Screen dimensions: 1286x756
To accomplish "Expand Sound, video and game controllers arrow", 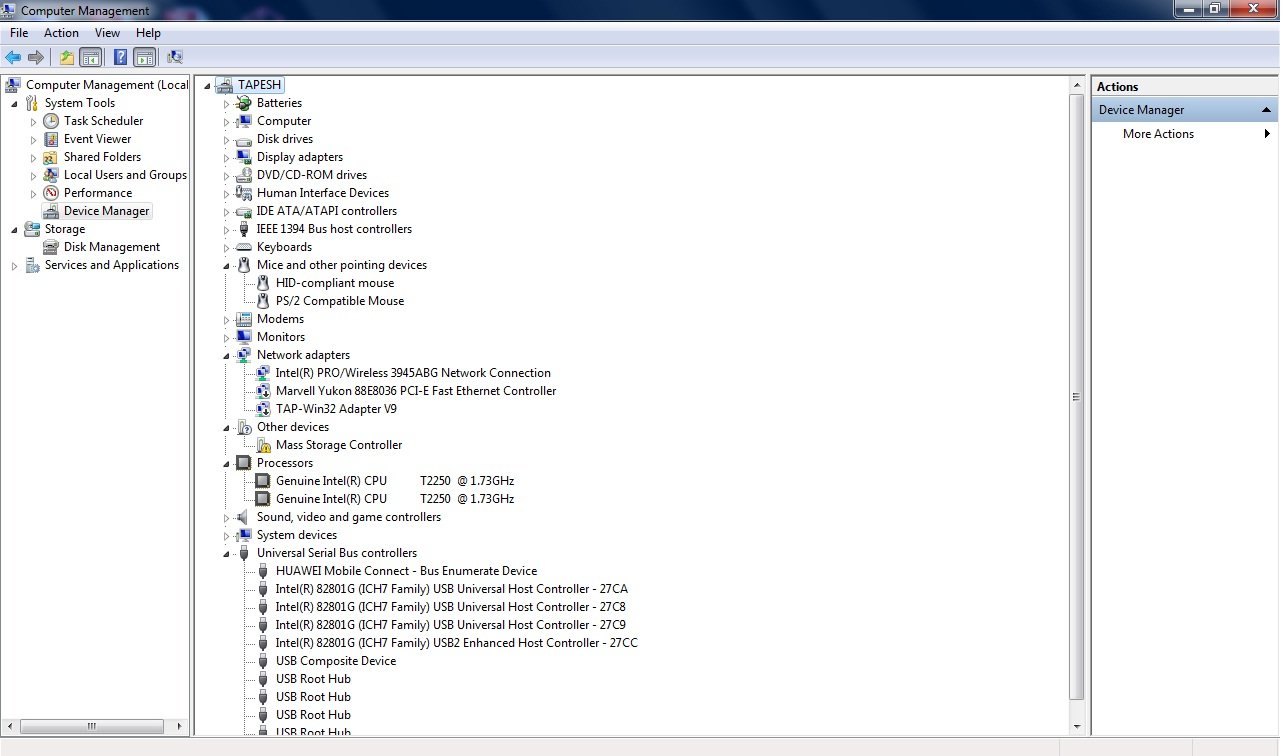I will point(226,518).
